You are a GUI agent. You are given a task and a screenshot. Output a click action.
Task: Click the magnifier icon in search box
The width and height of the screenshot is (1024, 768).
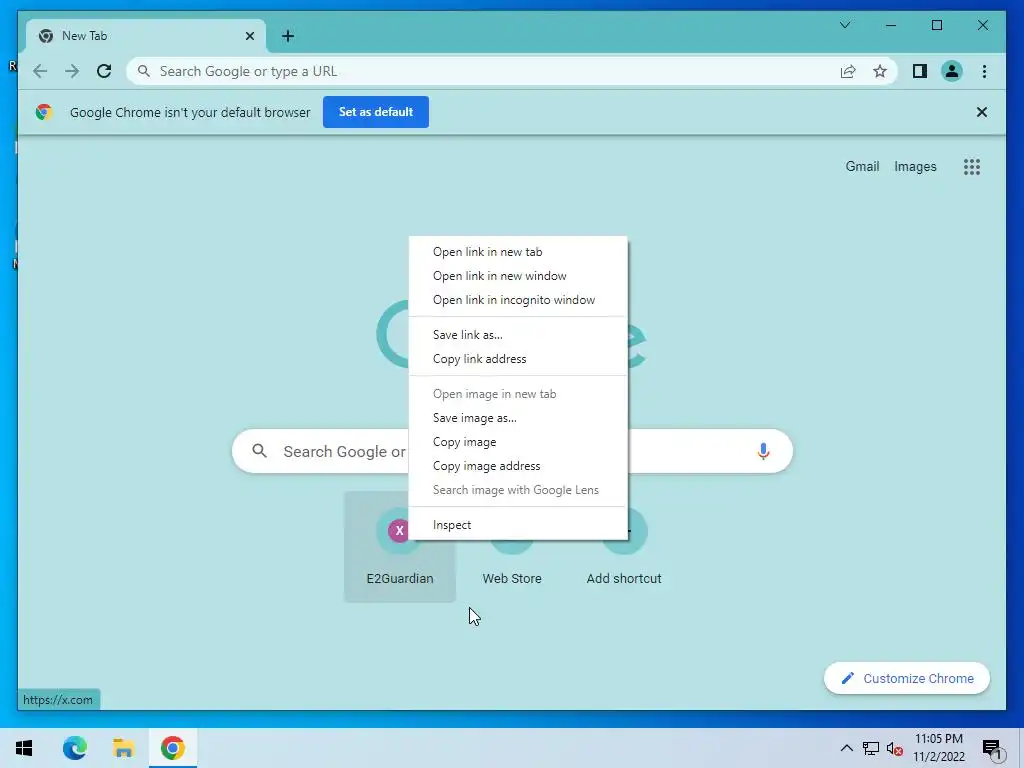click(x=259, y=451)
